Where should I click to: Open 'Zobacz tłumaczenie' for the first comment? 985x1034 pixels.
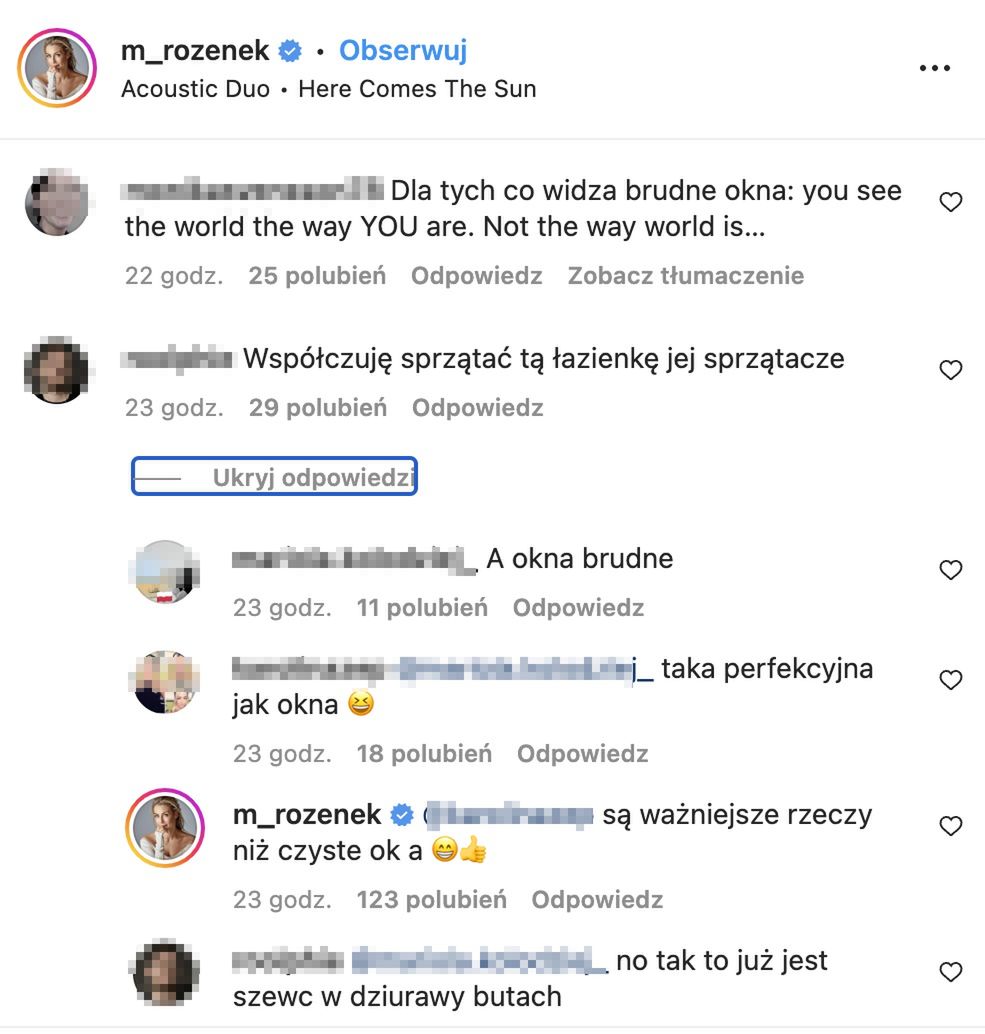pos(685,276)
